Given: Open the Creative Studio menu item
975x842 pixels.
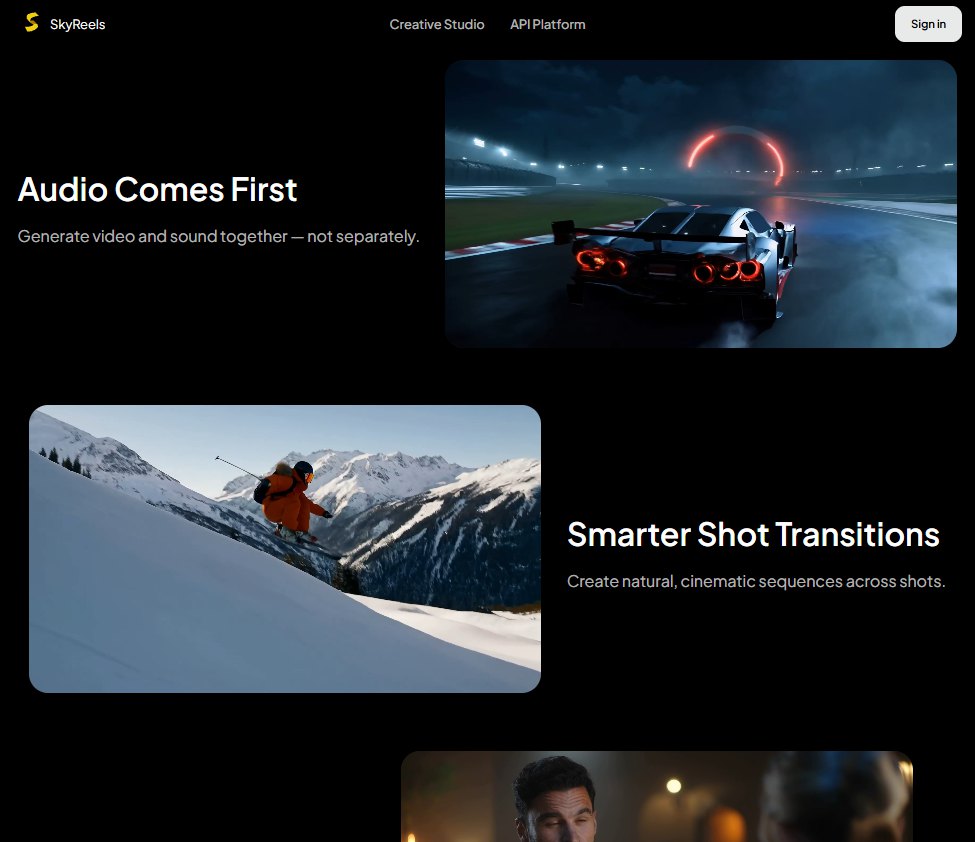Looking at the screenshot, I should (437, 24).
